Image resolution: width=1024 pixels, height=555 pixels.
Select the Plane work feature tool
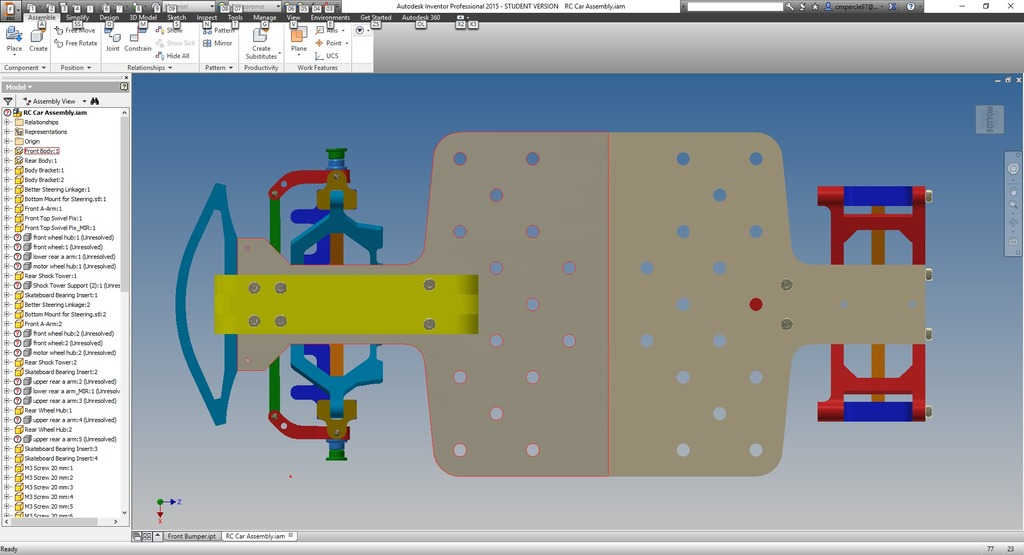pyautogui.click(x=298, y=40)
